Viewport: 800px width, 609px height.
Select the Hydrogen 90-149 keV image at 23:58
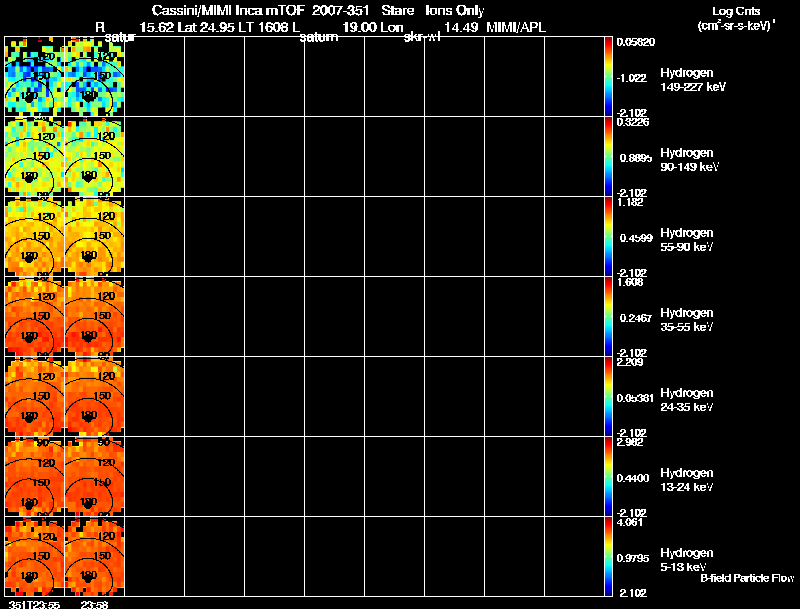94,156
